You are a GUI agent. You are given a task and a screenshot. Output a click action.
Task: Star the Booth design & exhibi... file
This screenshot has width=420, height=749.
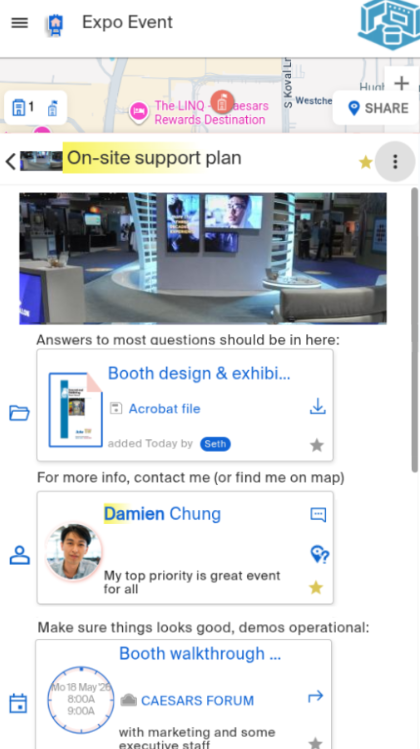(317, 446)
